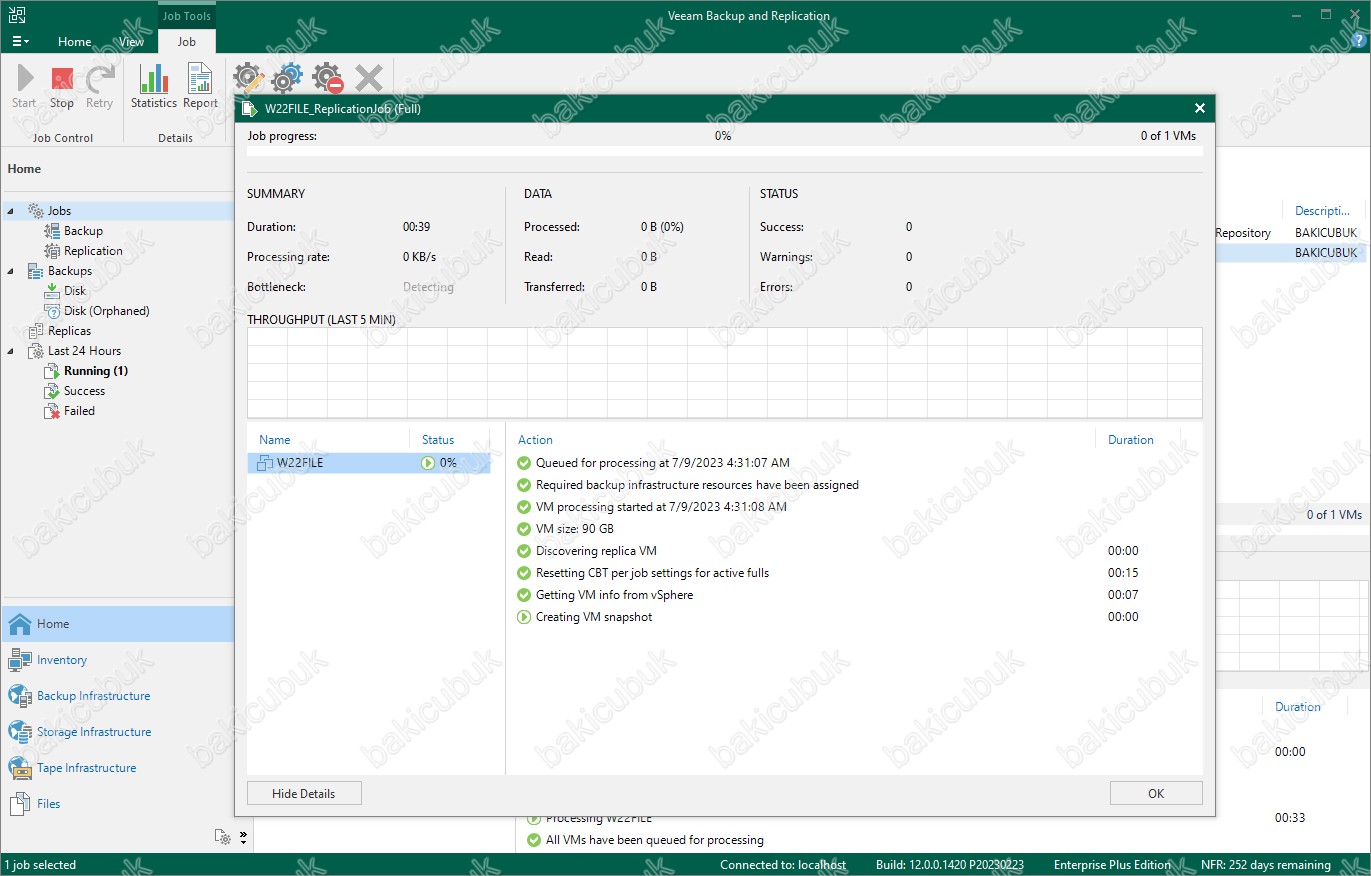Collapse the Backups tree node
This screenshot has height=876, width=1371.
point(10,271)
